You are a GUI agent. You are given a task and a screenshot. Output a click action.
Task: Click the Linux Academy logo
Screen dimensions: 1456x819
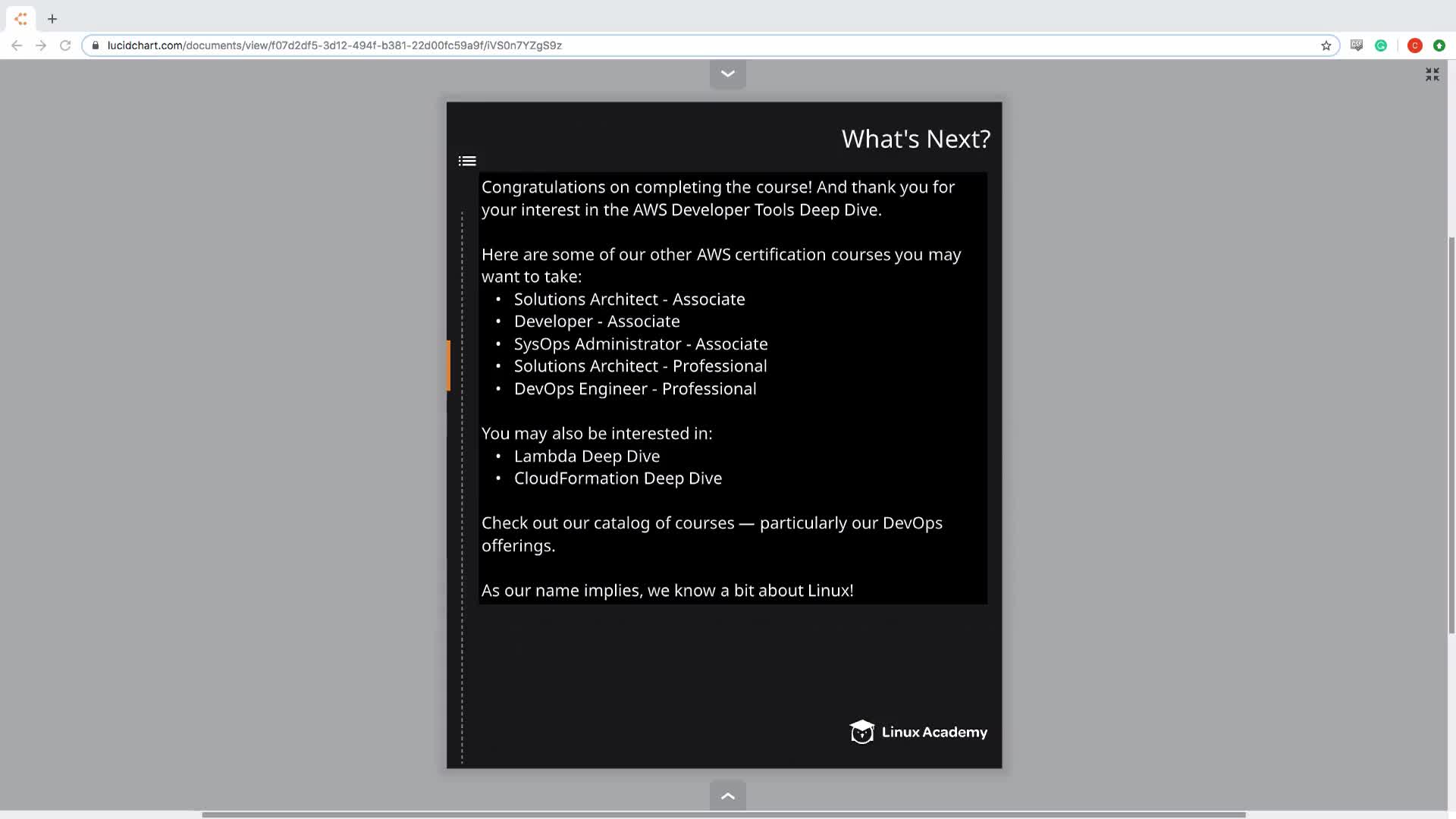(x=918, y=732)
